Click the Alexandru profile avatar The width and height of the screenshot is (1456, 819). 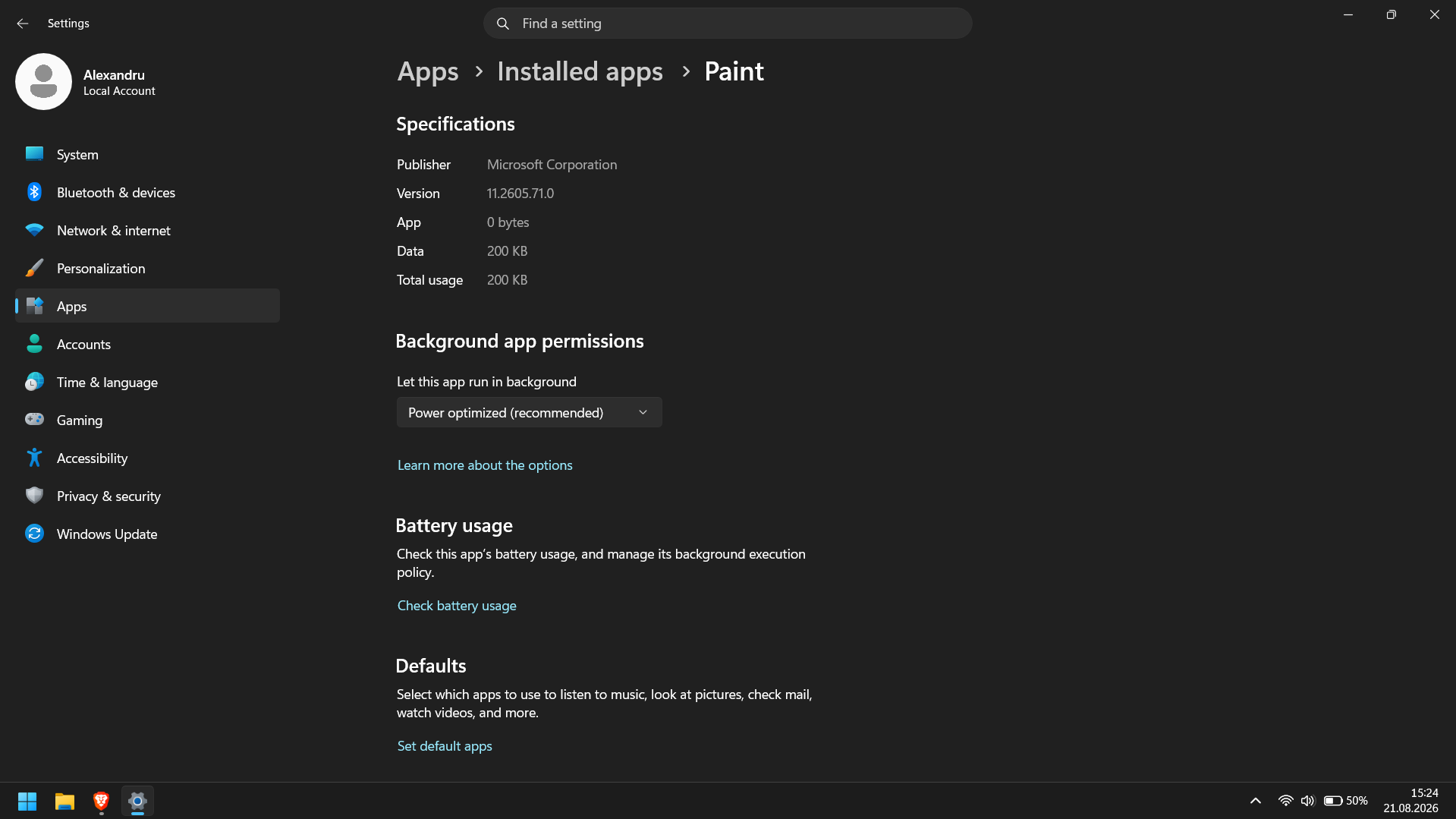coord(43,81)
